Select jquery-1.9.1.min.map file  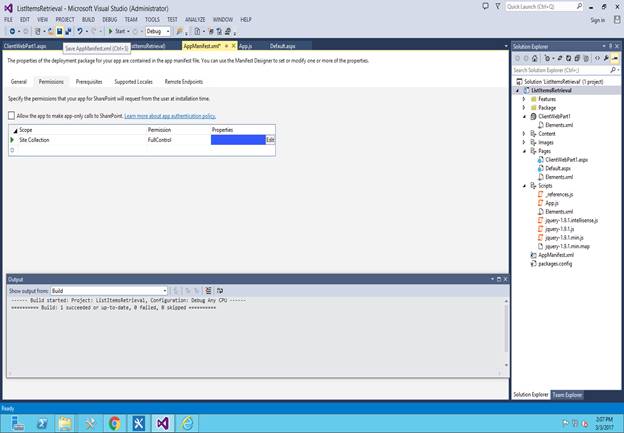[567, 247]
